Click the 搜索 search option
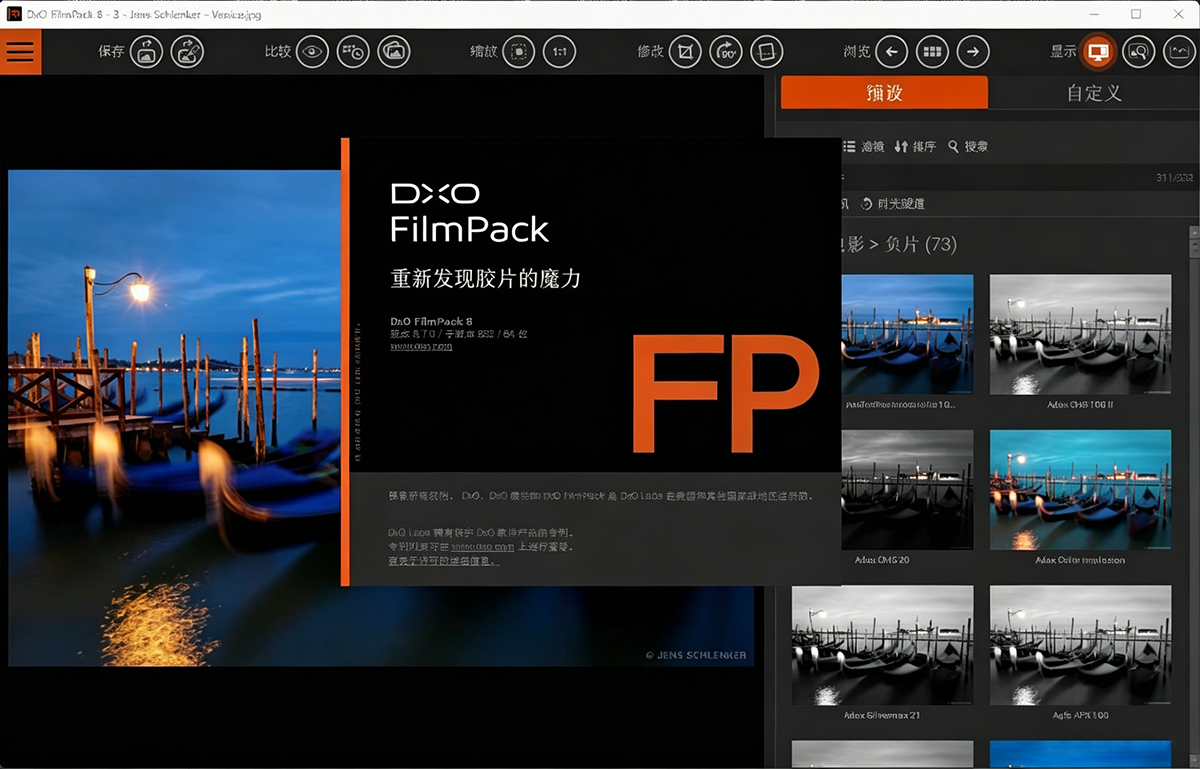Image resolution: width=1200 pixels, height=769 pixels. coord(968,146)
